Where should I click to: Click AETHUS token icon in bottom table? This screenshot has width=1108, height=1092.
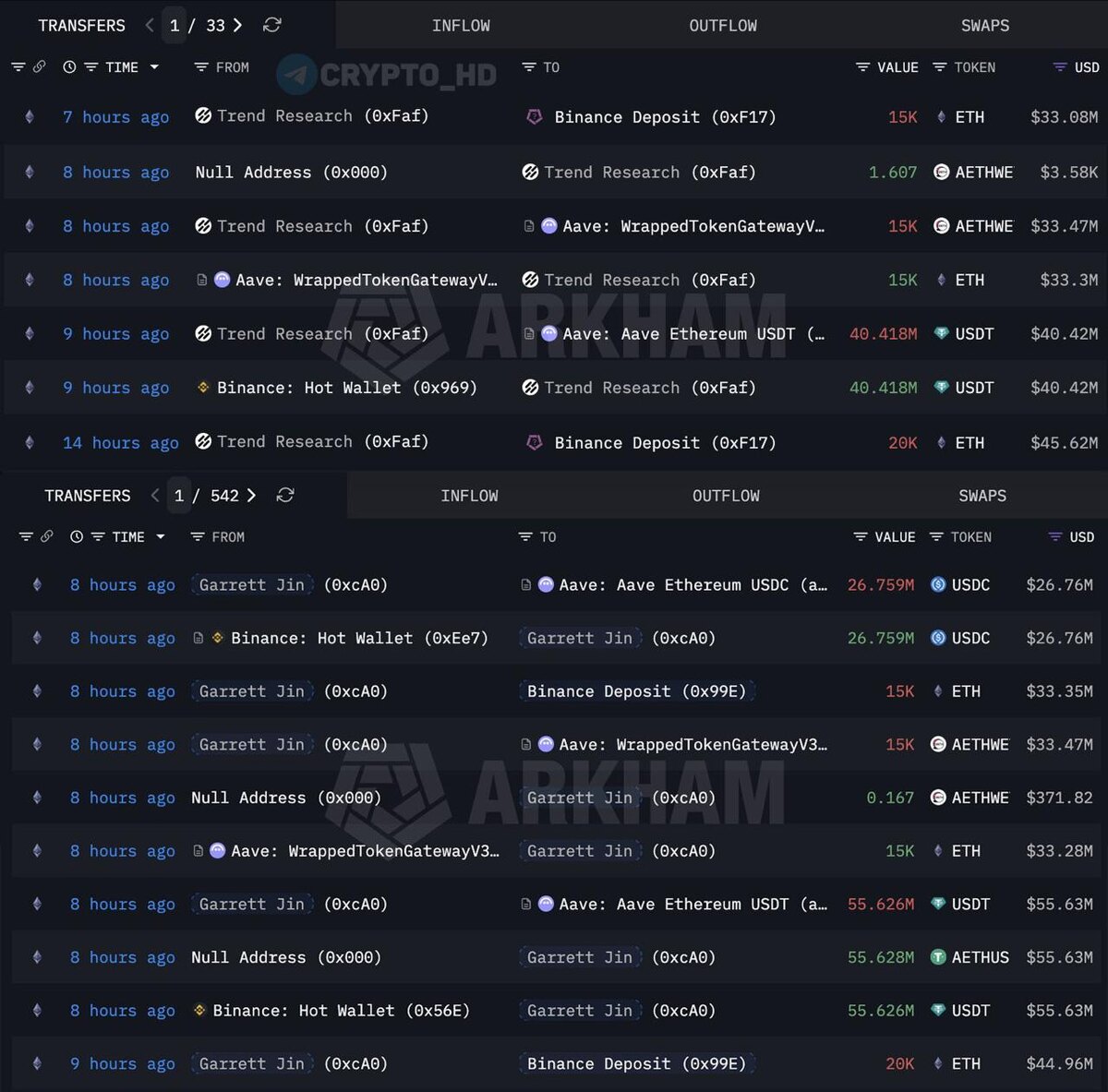(x=938, y=957)
